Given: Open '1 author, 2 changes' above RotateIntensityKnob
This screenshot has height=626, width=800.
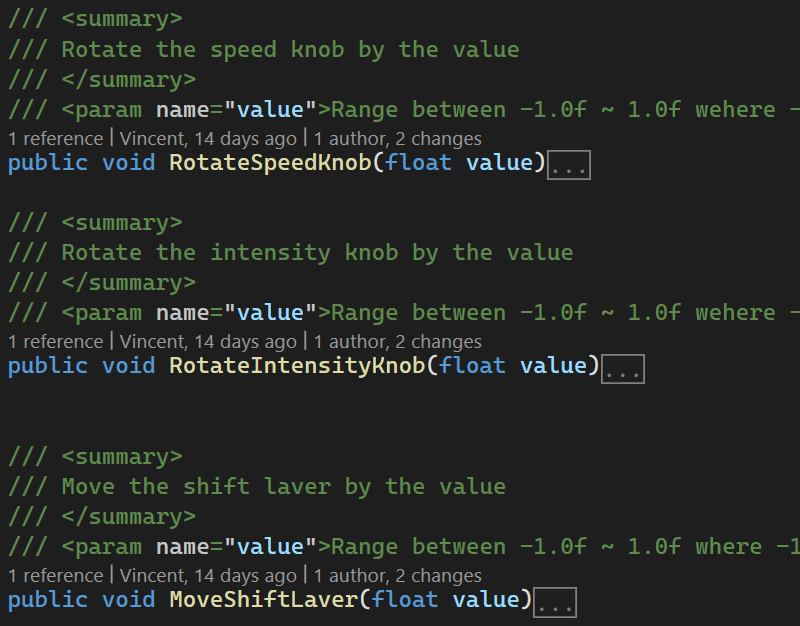Looking at the screenshot, I should [397, 342].
